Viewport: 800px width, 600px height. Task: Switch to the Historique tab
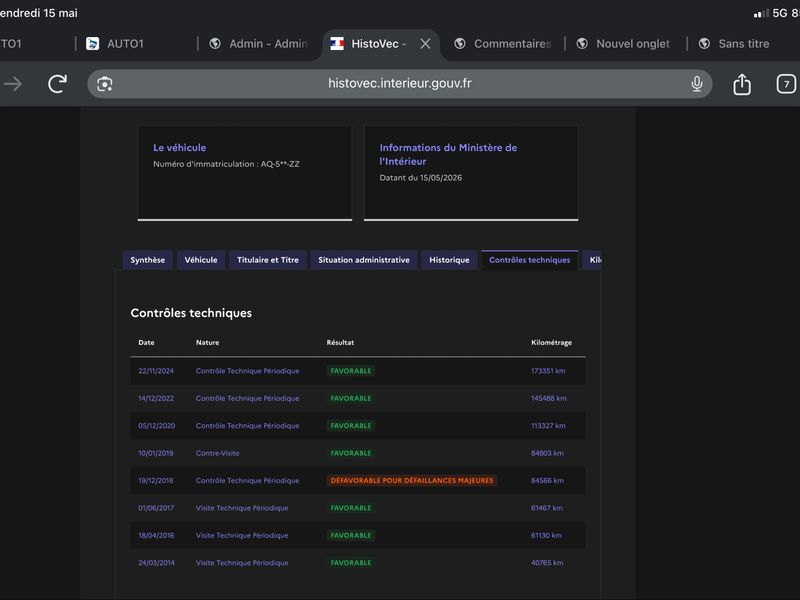449,260
